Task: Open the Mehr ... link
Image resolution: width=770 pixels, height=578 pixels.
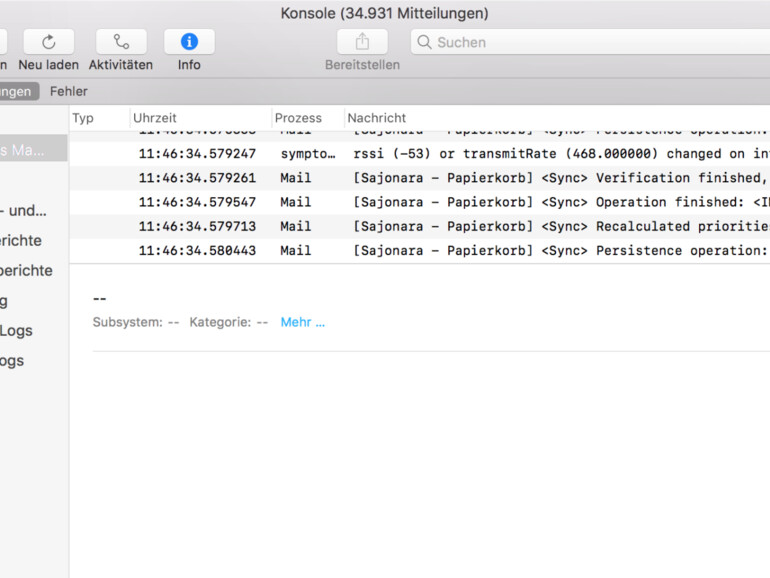Action: click(302, 322)
